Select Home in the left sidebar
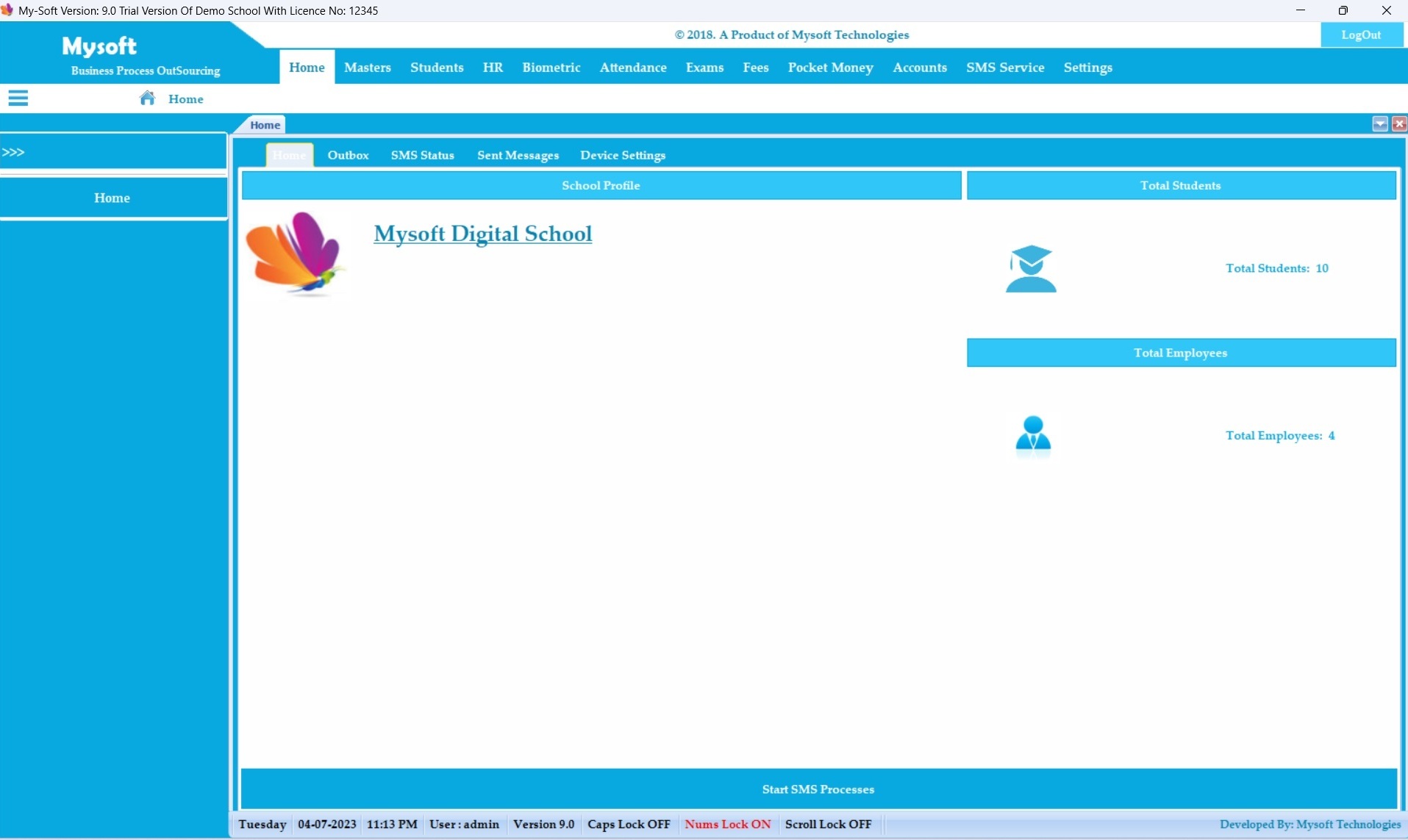 tap(112, 198)
